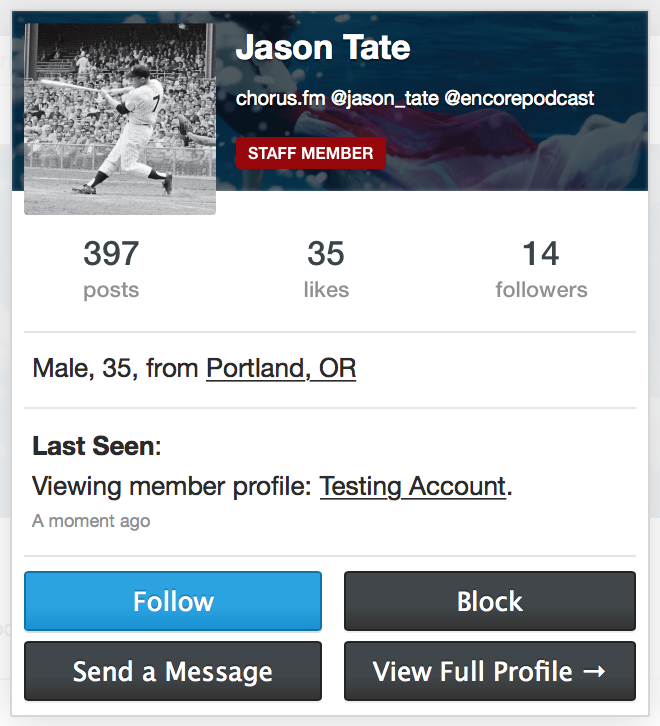The width and height of the screenshot is (660, 726).
Task: Click the "Male, 35, from" text
Action: coord(116,369)
